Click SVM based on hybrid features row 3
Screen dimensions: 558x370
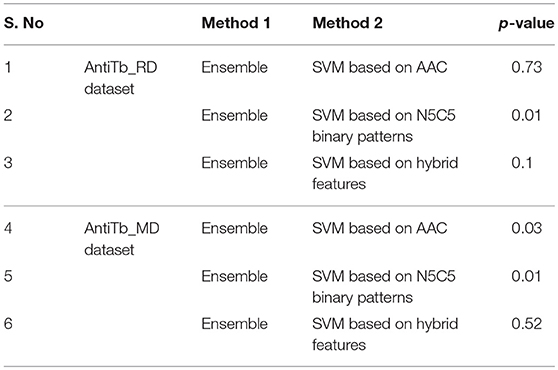[385, 173]
